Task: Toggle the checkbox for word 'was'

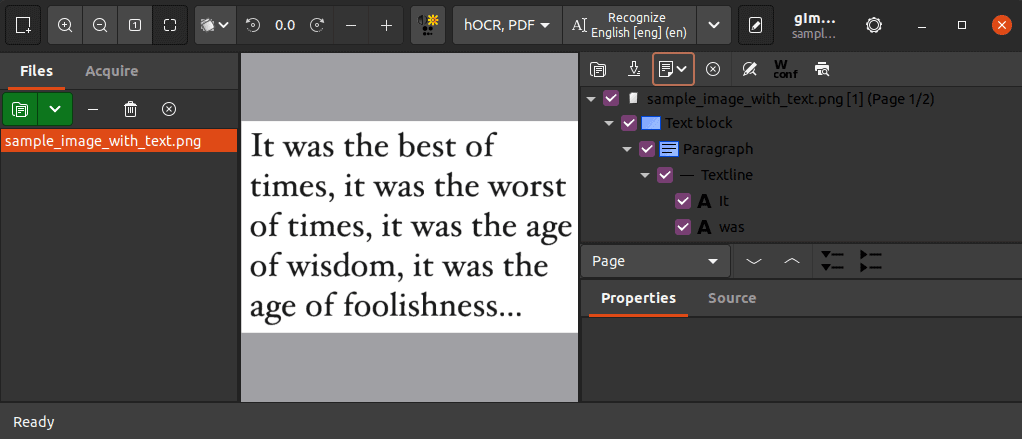Action: pyautogui.click(x=683, y=227)
